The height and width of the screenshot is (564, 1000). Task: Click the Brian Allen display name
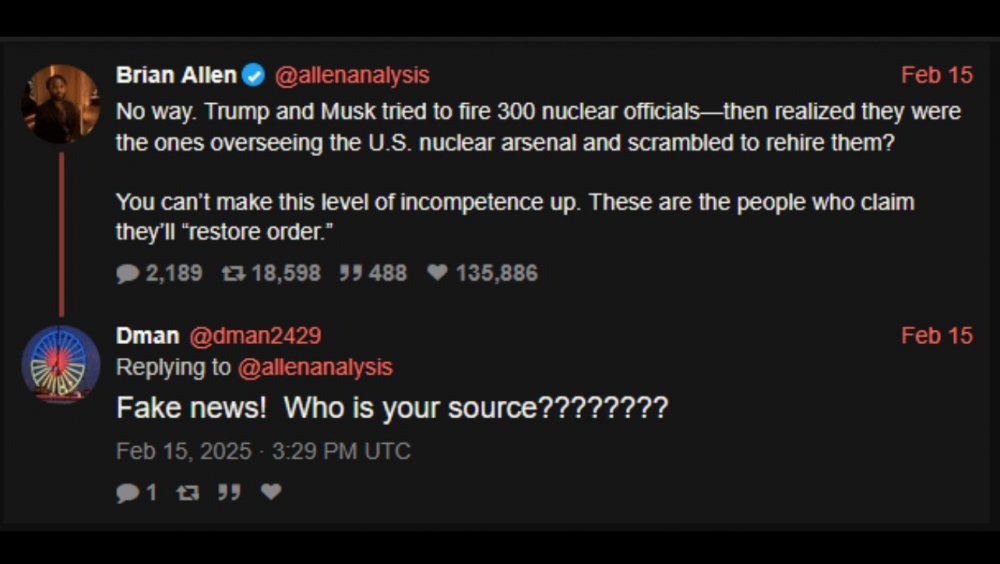[x=176, y=75]
